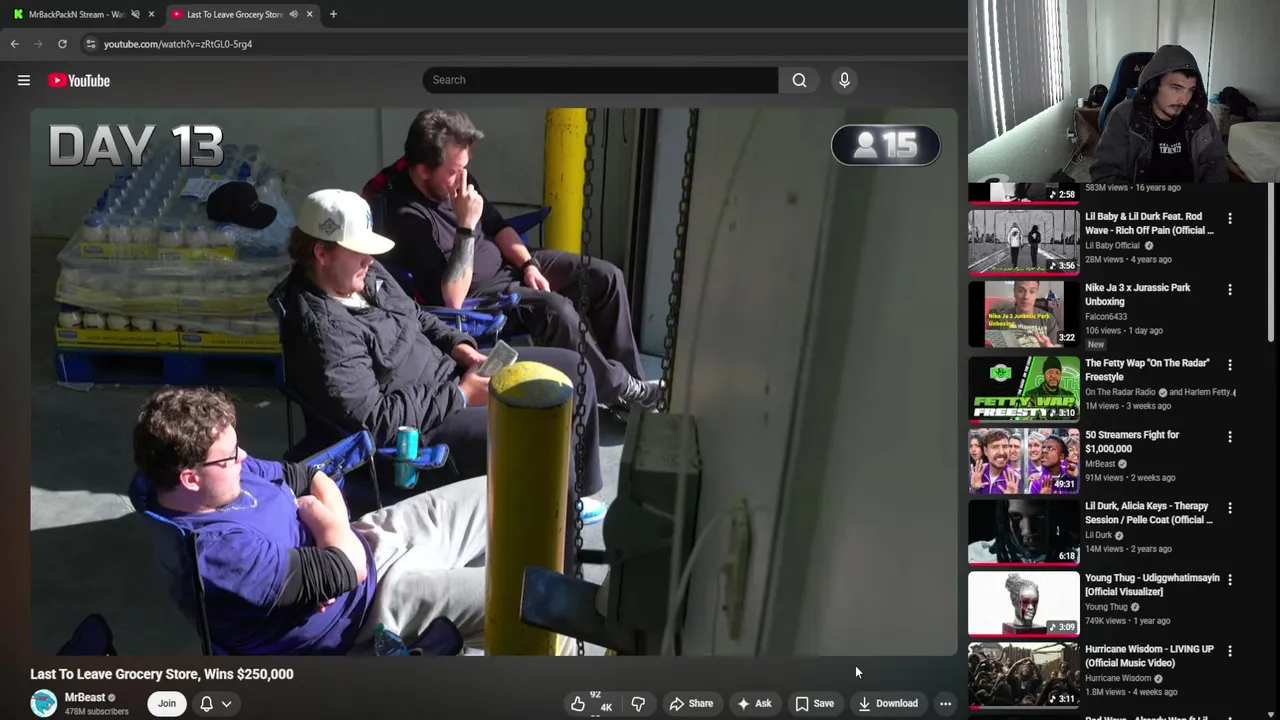The height and width of the screenshot is (720, 1280).
Task: Reload the YouTube page
Action: (62, 44)
